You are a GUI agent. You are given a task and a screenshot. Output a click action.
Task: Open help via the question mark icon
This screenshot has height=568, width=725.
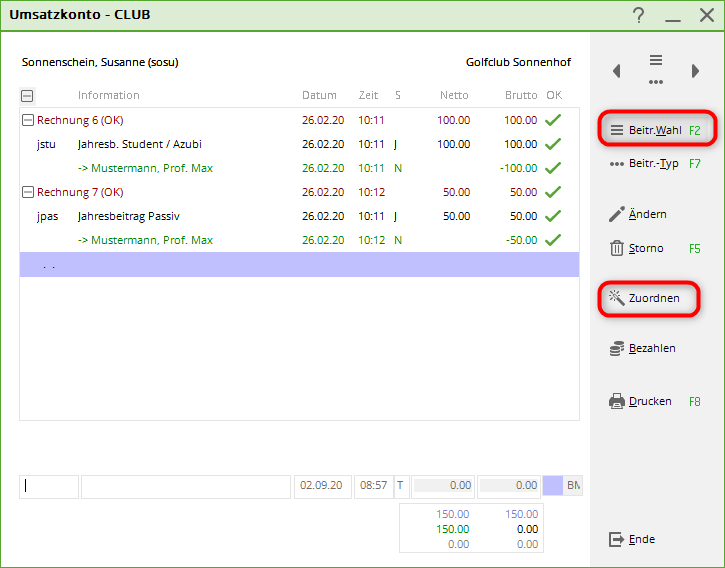[x=639, y=15]
